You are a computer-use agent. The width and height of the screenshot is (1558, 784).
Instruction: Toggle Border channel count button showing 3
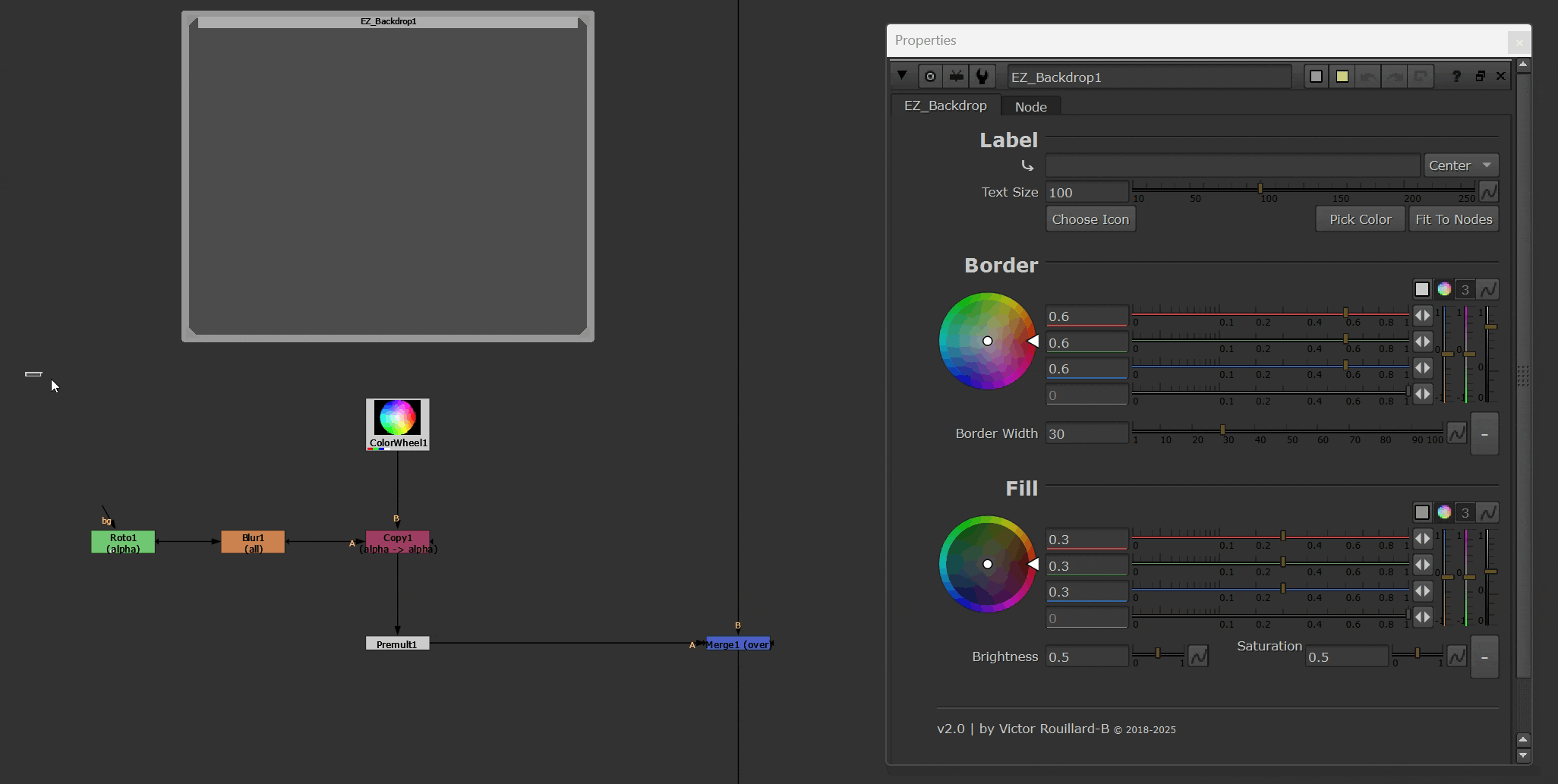tap(1465, 289)
